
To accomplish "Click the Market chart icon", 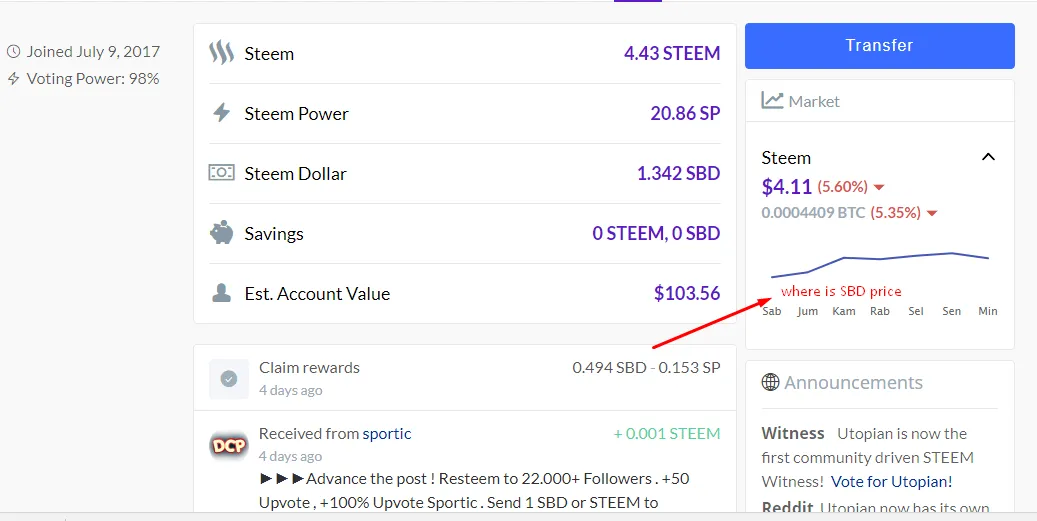I will [x=772, y=100].
